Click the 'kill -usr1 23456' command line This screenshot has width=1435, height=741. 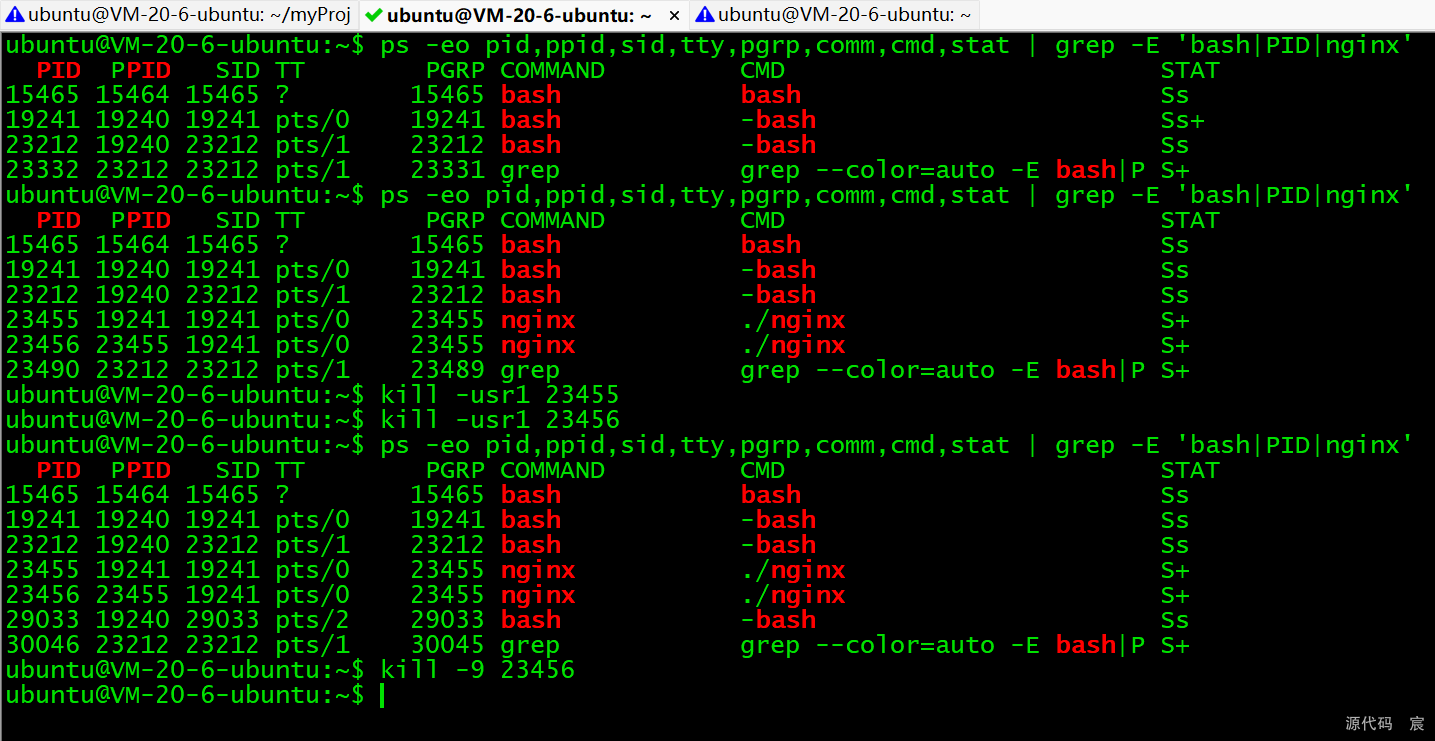(x=500, y=420)
